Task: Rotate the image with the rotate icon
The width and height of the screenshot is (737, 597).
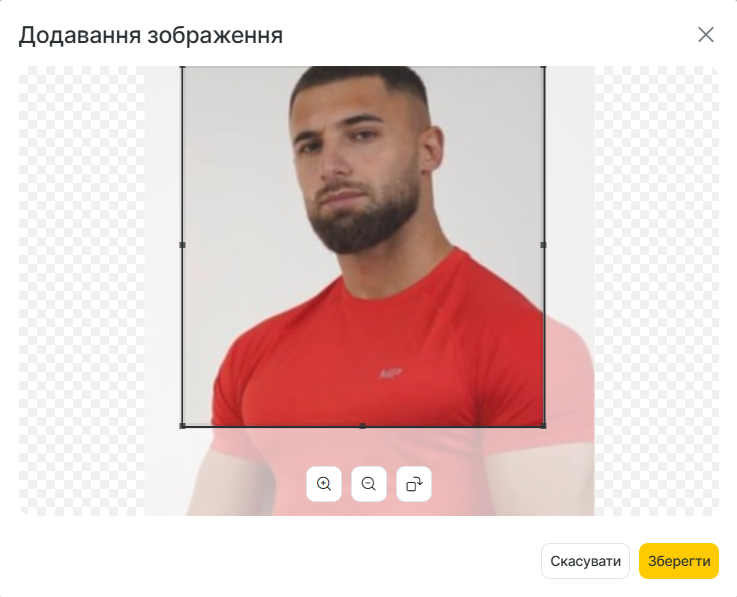Action: 414,484
